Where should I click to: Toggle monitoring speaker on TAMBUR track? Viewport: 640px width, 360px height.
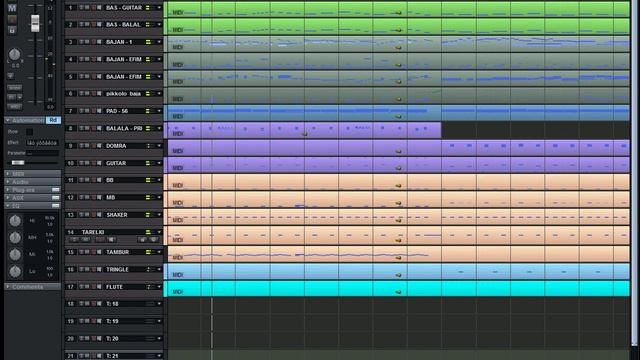pyautogui.click(x=99, y=252)
